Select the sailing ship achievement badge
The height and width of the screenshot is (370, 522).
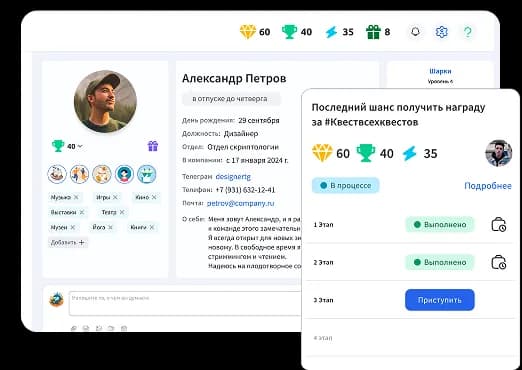tap(57, 174)
